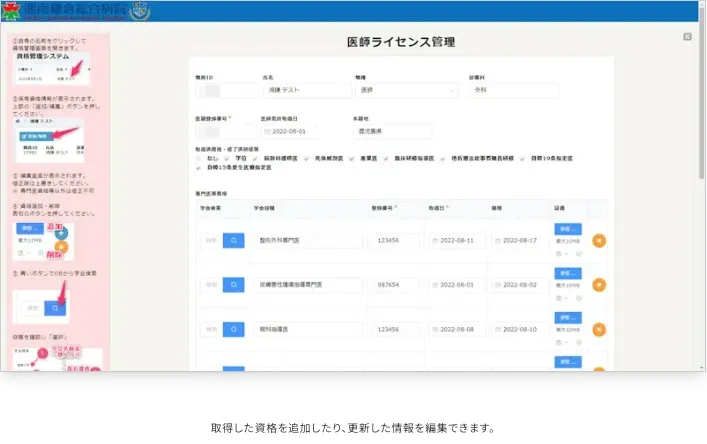Click the 登録番号 column header
This screenshot has height=444, width=707.
click(x=384, y=208)
